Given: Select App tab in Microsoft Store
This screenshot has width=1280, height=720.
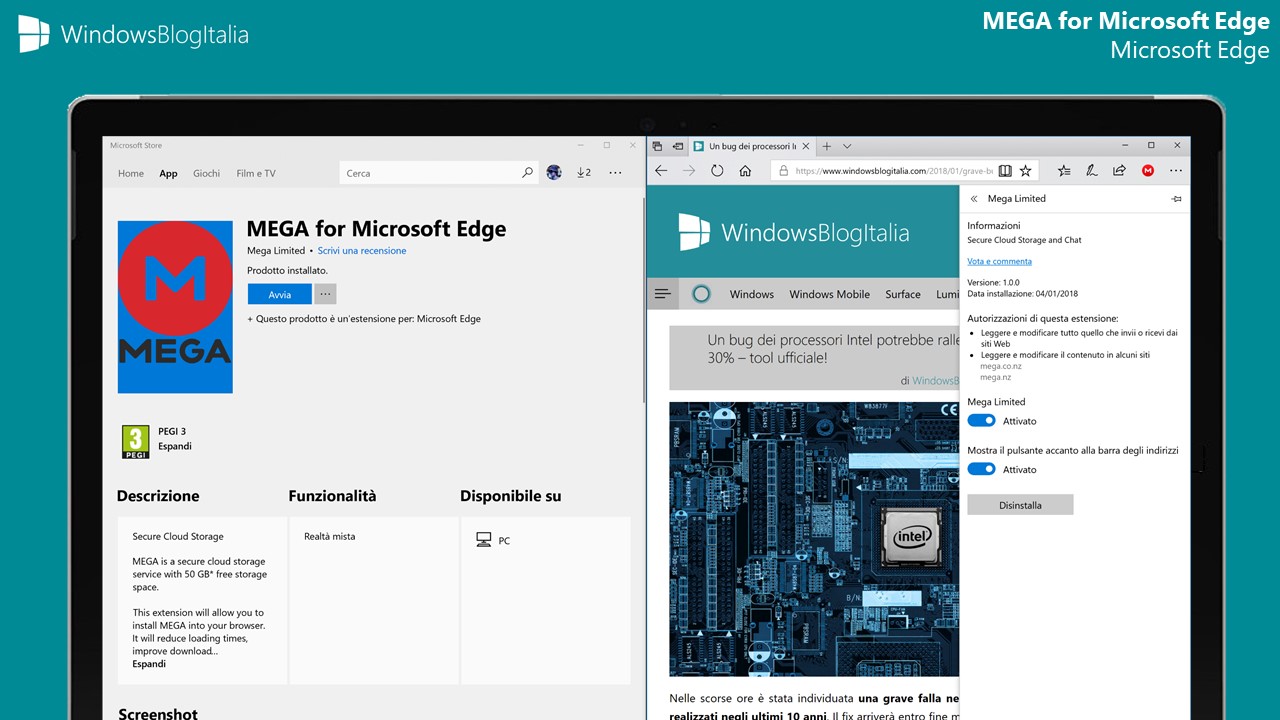Looking at the screenshot, I should [168, 173].
